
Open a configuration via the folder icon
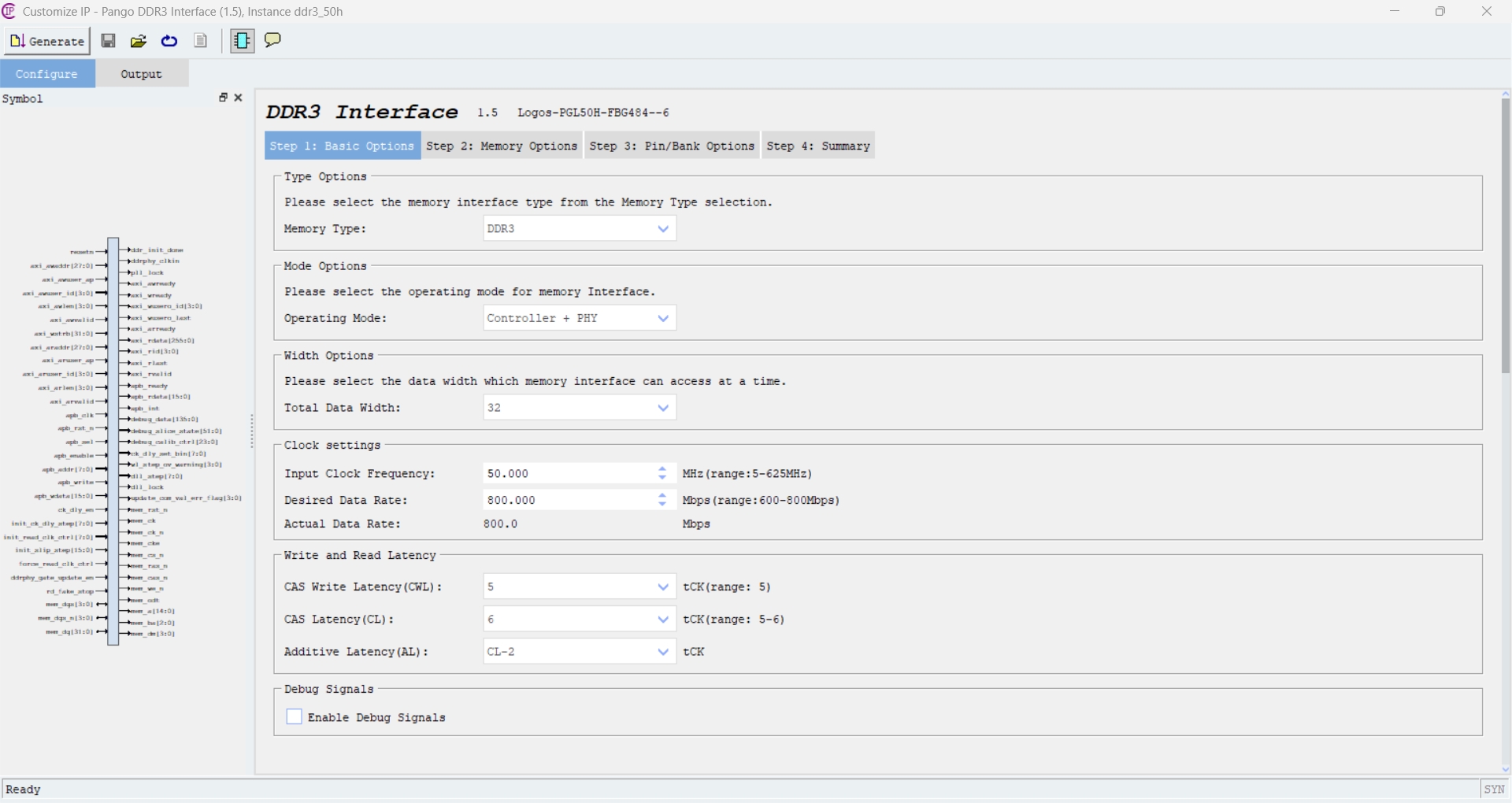coord(139,41)
